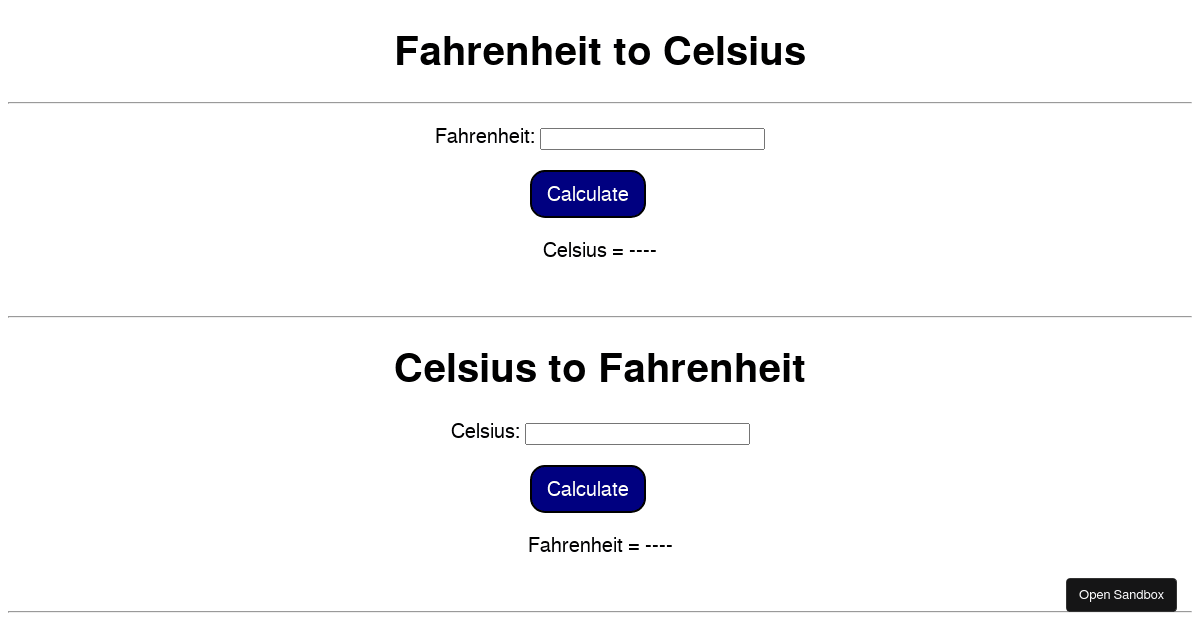Click the Celsius to Fahrenheit heading

coord(600,368)
